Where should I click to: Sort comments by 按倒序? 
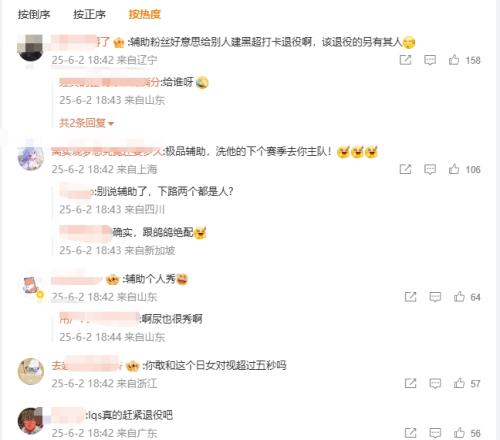34,14
